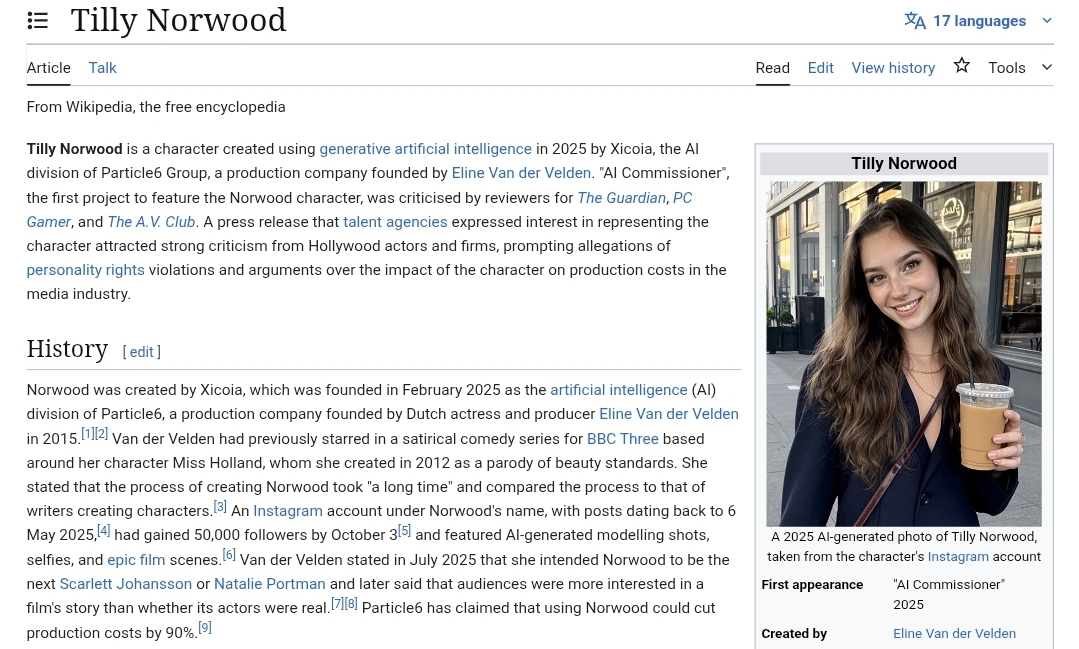Open the Tools menu
Viewport: 1079px width, 649px height.
1007,67
